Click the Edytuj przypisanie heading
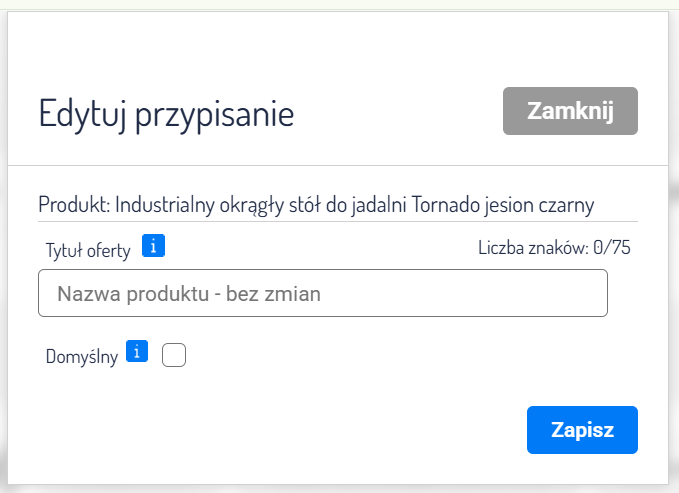The image size is (679, 493). coord(166,113)
